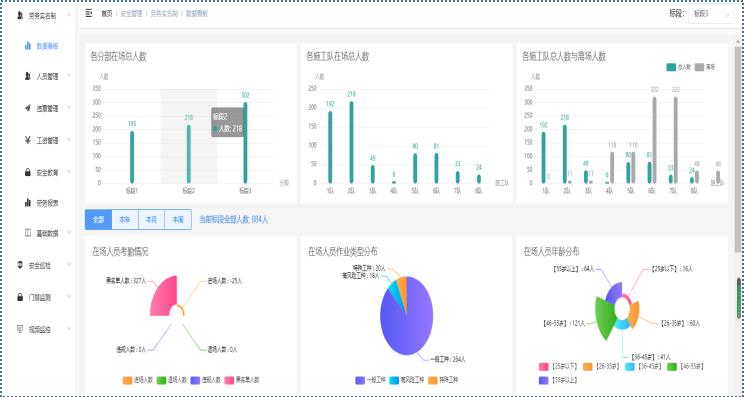Viewport: 744px width, 397px height.
Task: Click the green 46-55岁 legend swatch
Action: pyautogui.click(x=671, y=367)
